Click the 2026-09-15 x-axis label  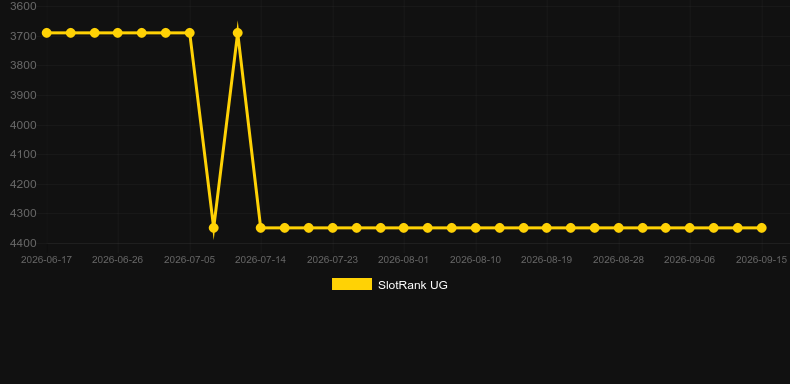pyautogui.click(x=761, y=260)
